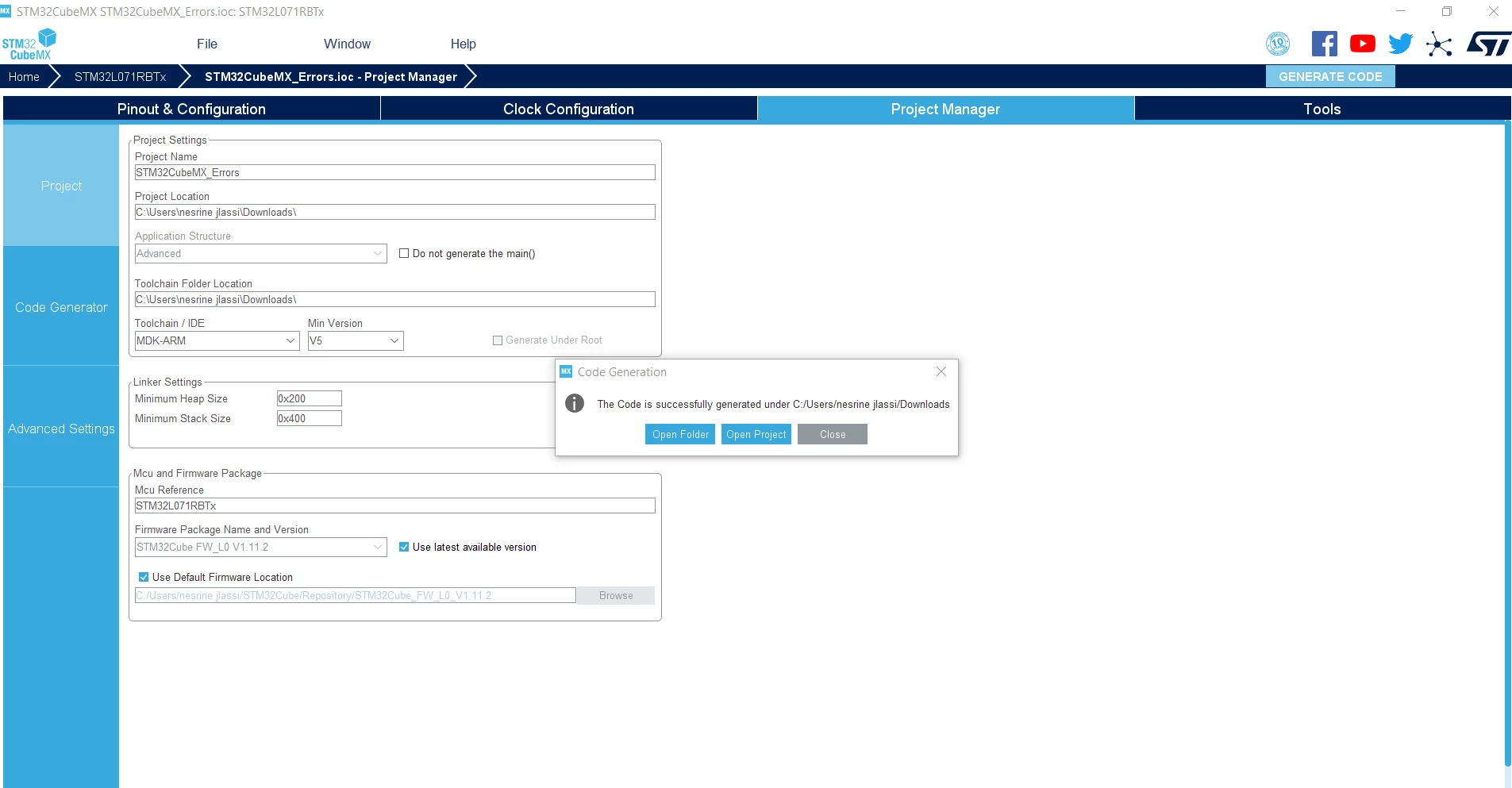Click the Close button in dialog
Screen dimensions: 1512x788
(833, 434)
